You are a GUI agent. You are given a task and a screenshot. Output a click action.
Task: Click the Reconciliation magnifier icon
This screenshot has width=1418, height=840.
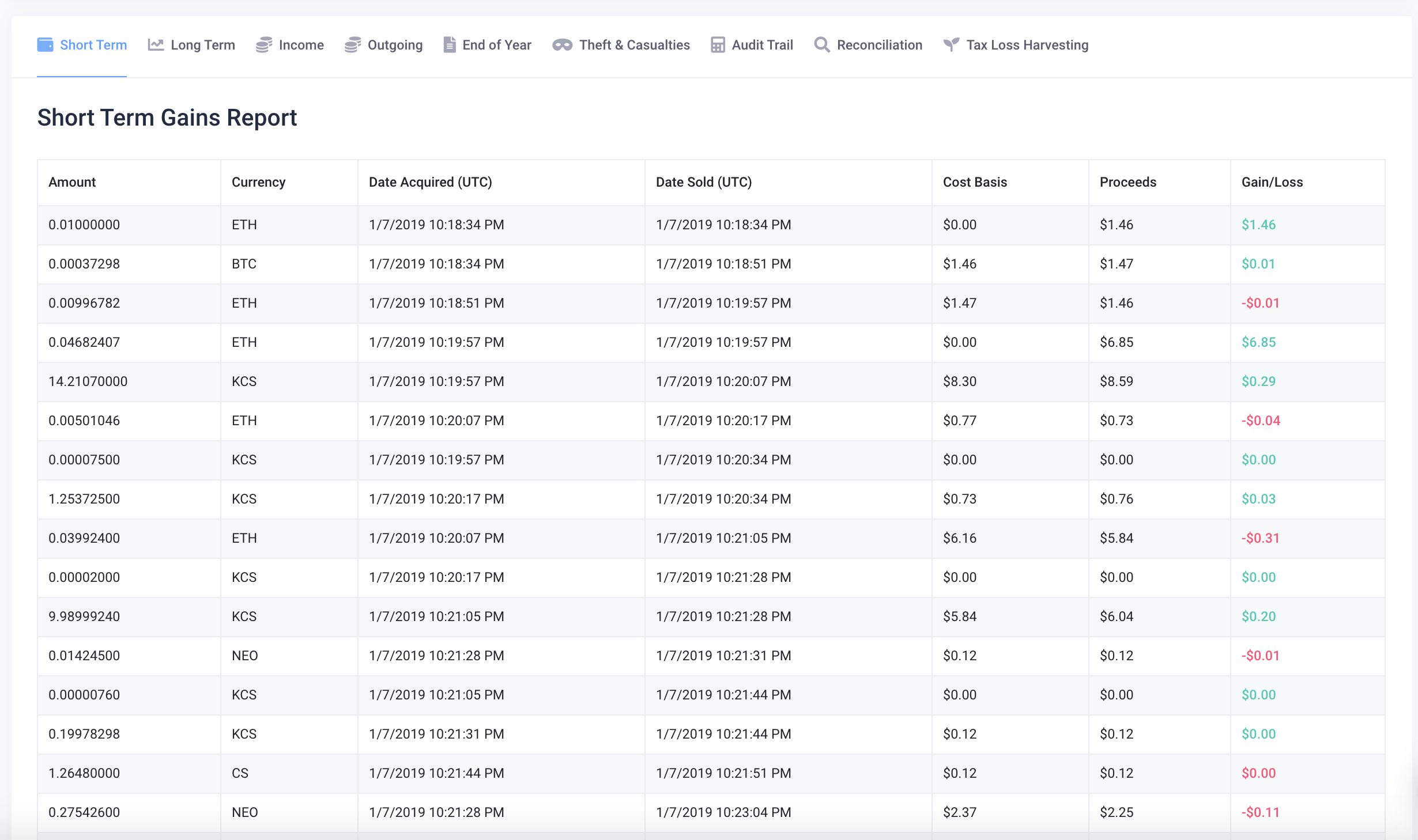point(822,45)
